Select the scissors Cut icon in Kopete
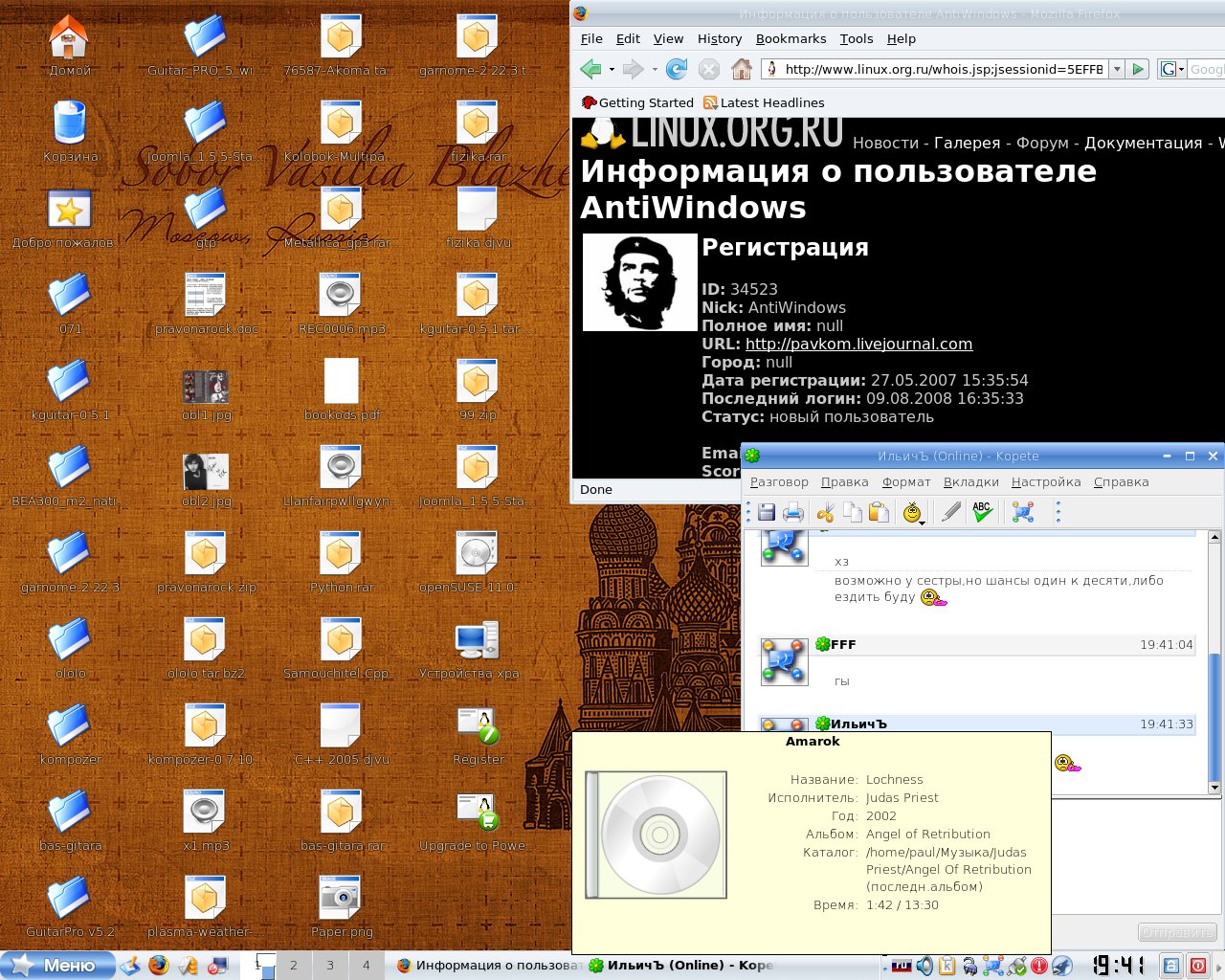The image size is (1225, 980). coord(826,513)
